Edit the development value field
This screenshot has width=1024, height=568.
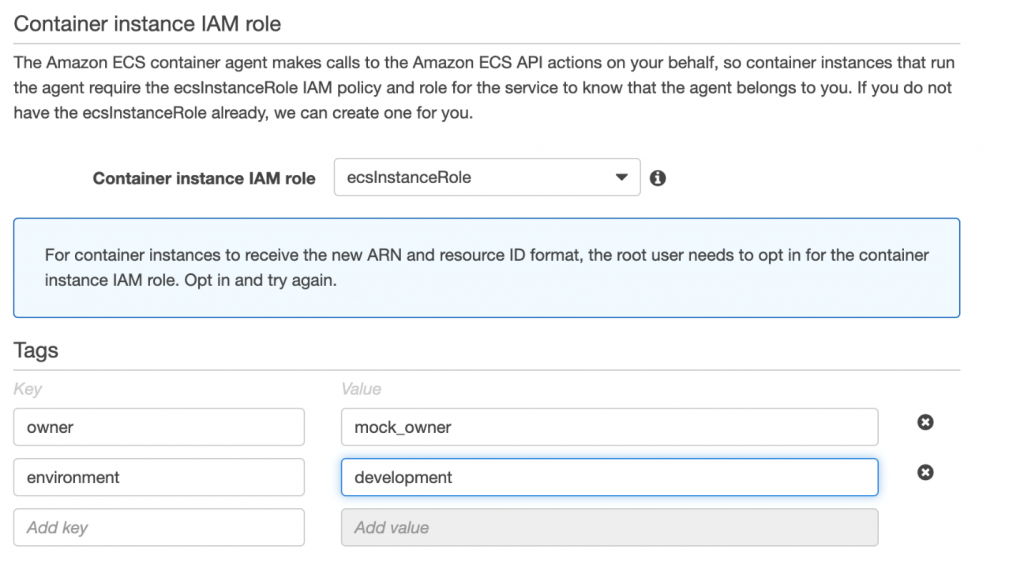pyautogui.click(x=609, y=477)
